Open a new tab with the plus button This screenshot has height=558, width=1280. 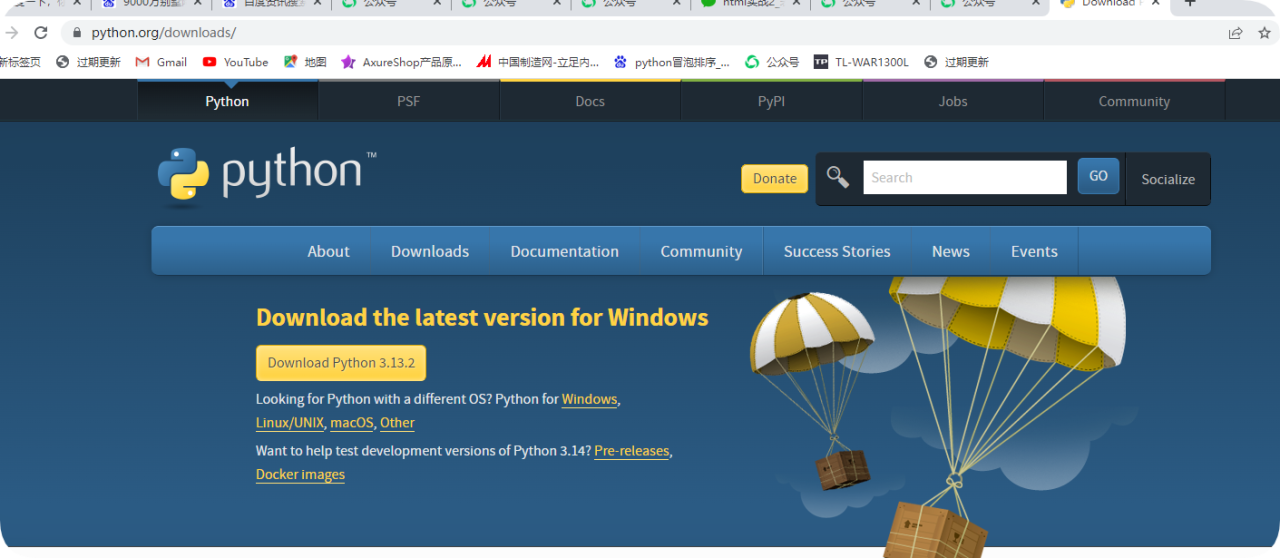(x=1190, y=3)
